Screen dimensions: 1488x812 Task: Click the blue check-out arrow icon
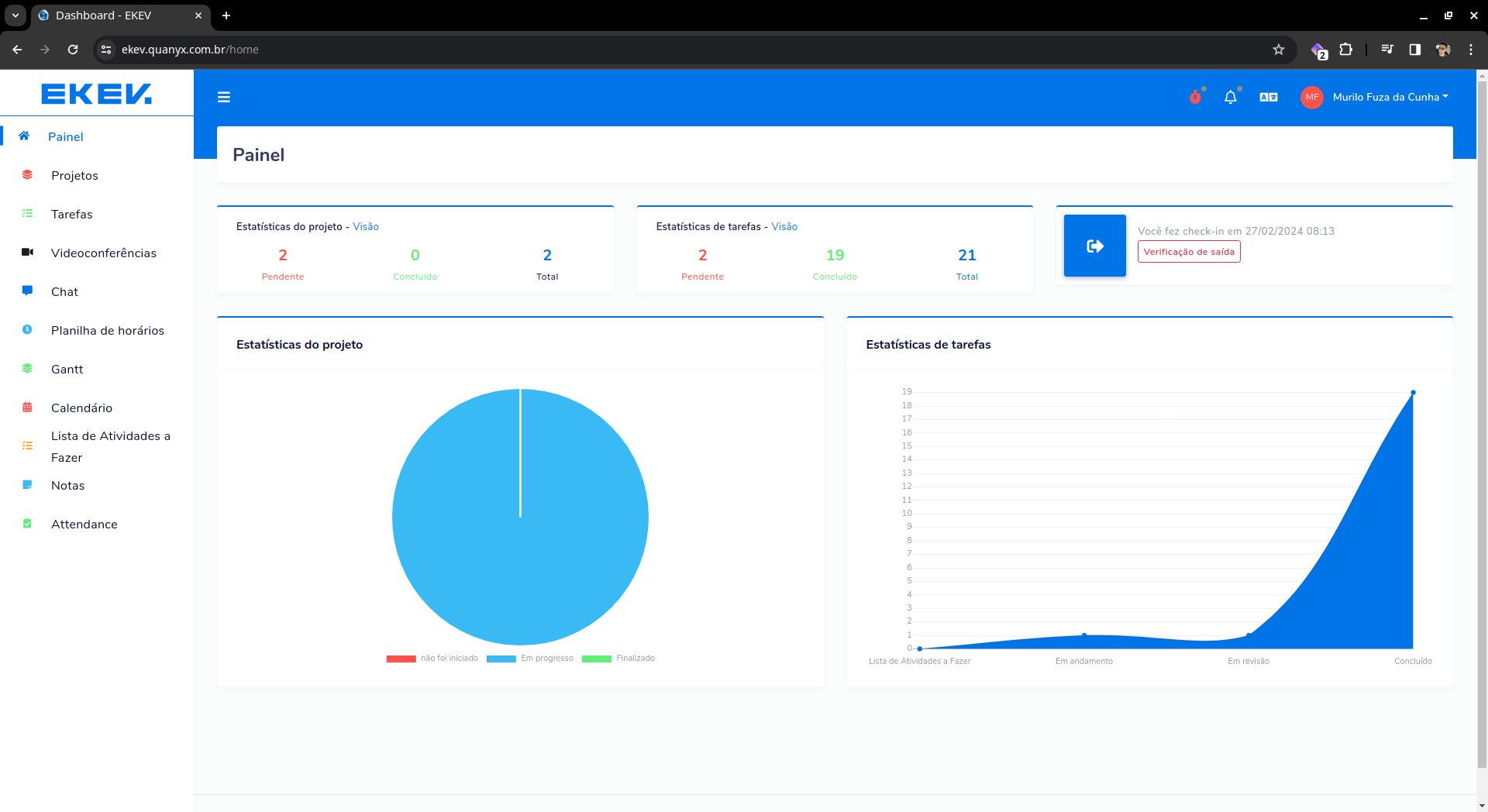click(x=1094, y=246)
